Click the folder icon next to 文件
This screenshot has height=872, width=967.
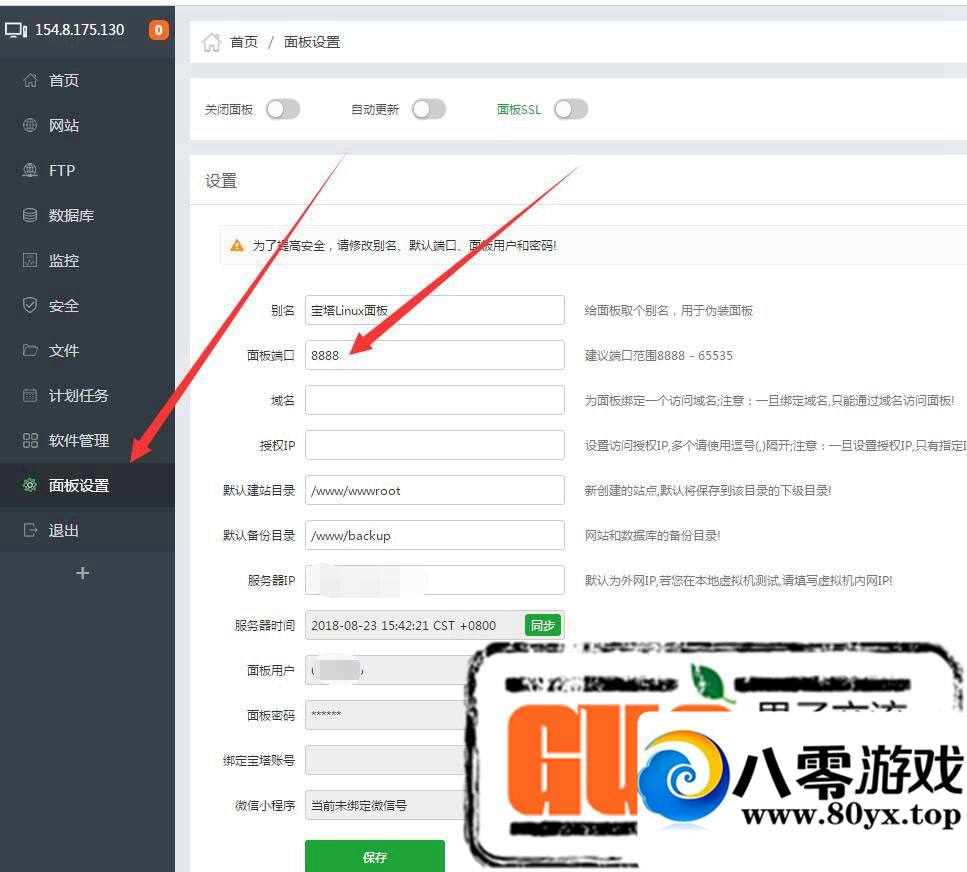[30, 350]
